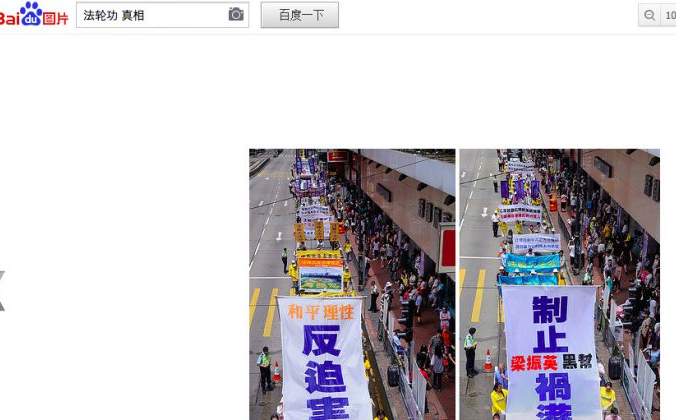The height and width of the screenshot is (420, 676).
Task: Click the zoom out magnifier icon
Action: click(x=650, y=15)
